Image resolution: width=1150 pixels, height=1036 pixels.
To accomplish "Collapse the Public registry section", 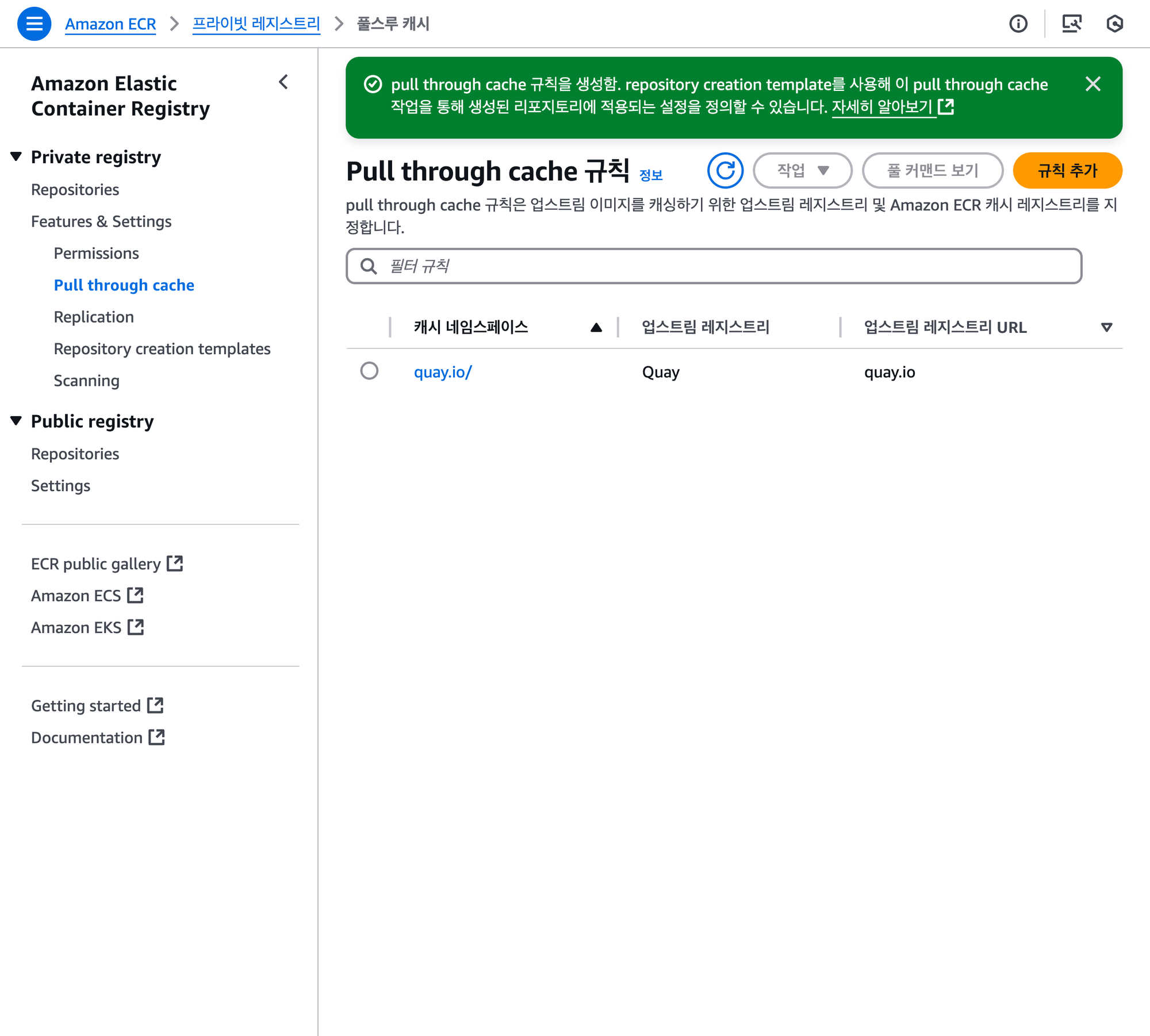I will (x=16, y=421).
